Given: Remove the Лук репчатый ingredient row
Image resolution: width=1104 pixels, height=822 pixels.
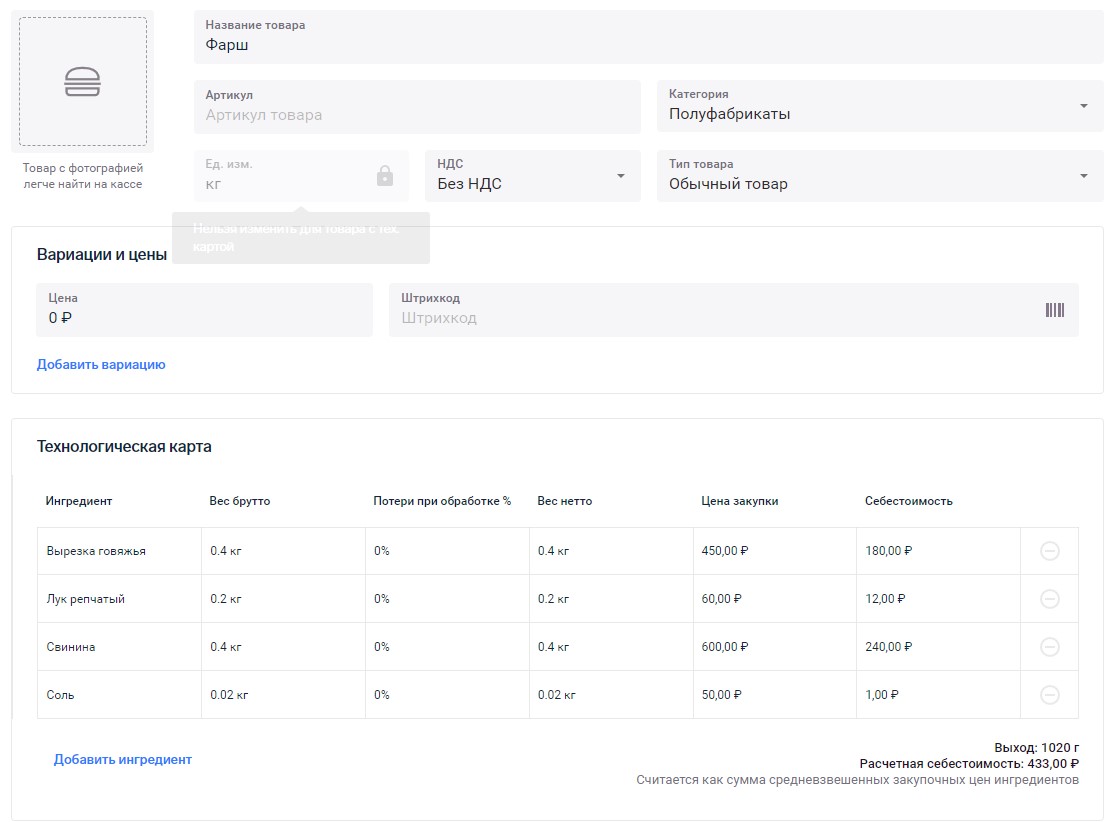Looking at the screenshot, I should [x=1049, y=599].
